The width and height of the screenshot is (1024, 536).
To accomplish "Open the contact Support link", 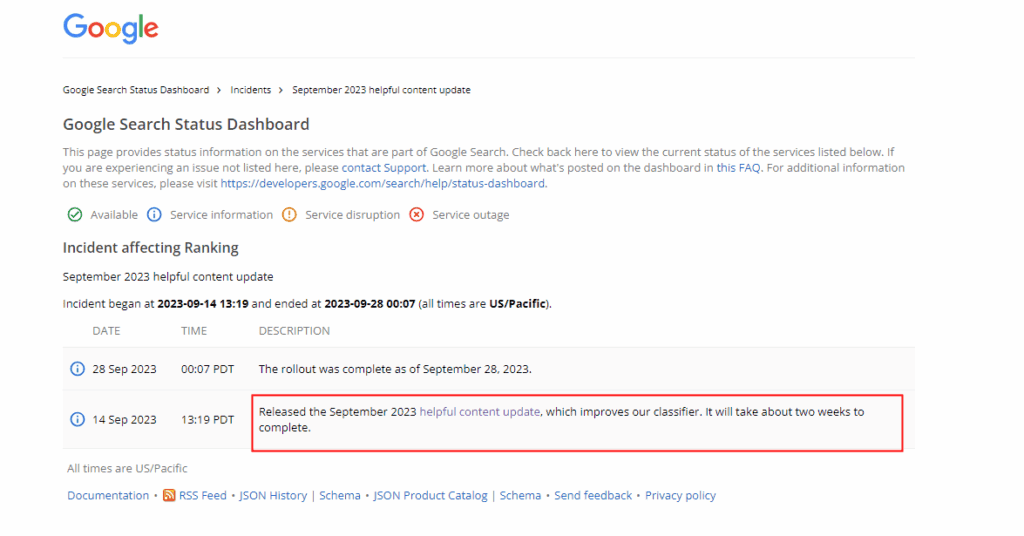I will point(384,168).
